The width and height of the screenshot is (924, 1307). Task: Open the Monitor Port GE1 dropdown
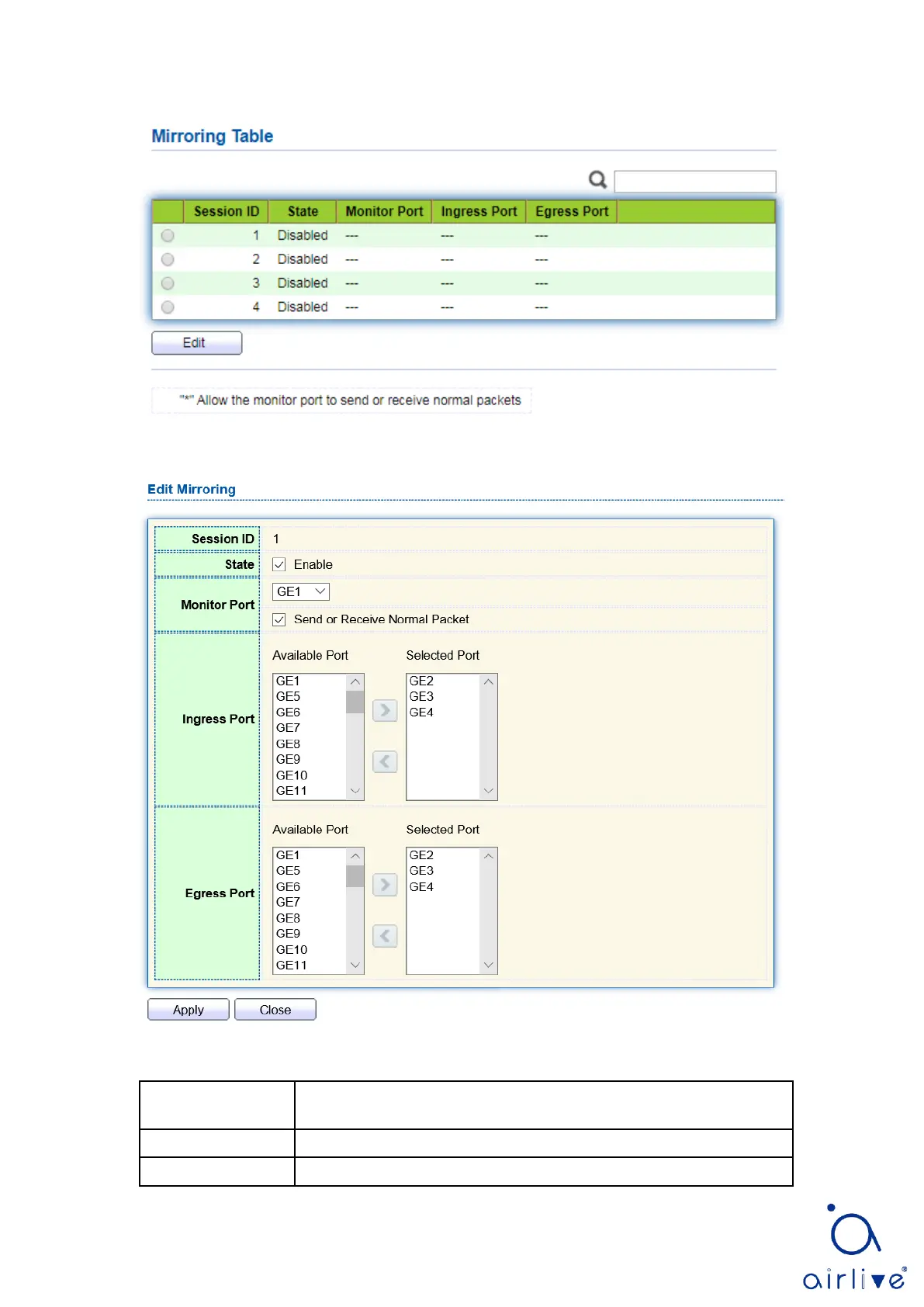301,591
